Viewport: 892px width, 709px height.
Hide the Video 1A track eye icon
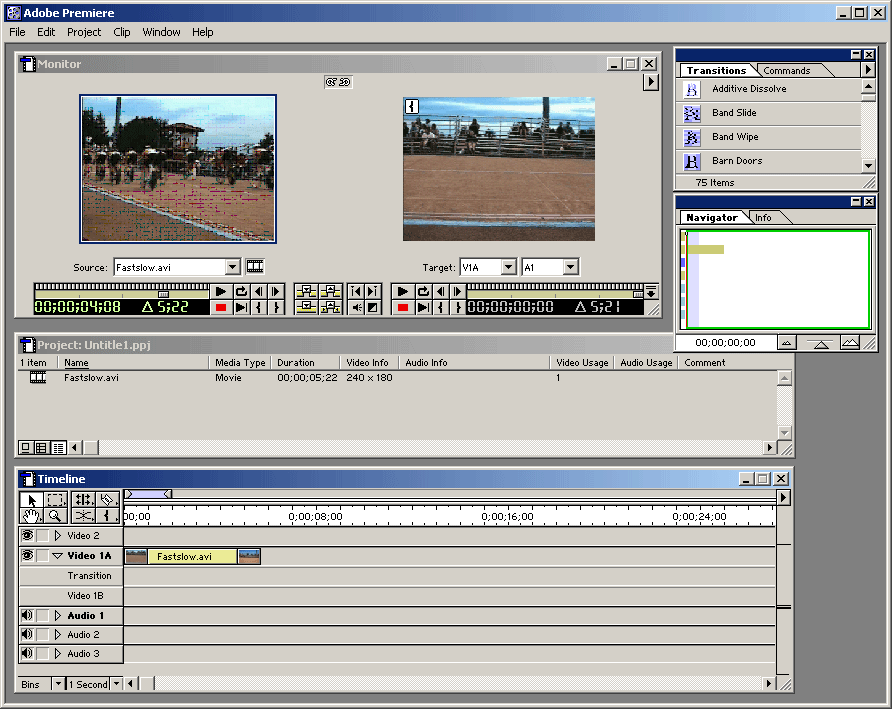27,555
